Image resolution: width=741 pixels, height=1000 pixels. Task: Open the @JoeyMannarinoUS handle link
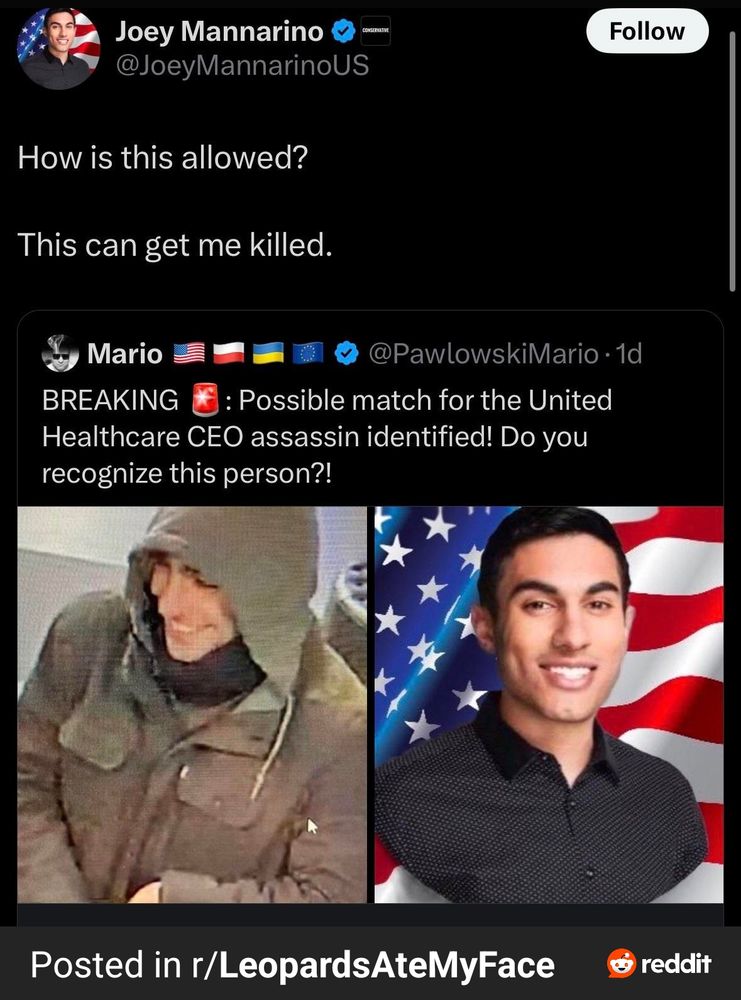(242, 65)
